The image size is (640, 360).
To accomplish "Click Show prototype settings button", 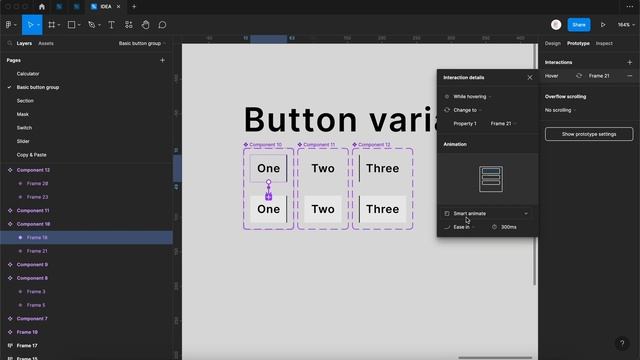I will pos(589,134).
